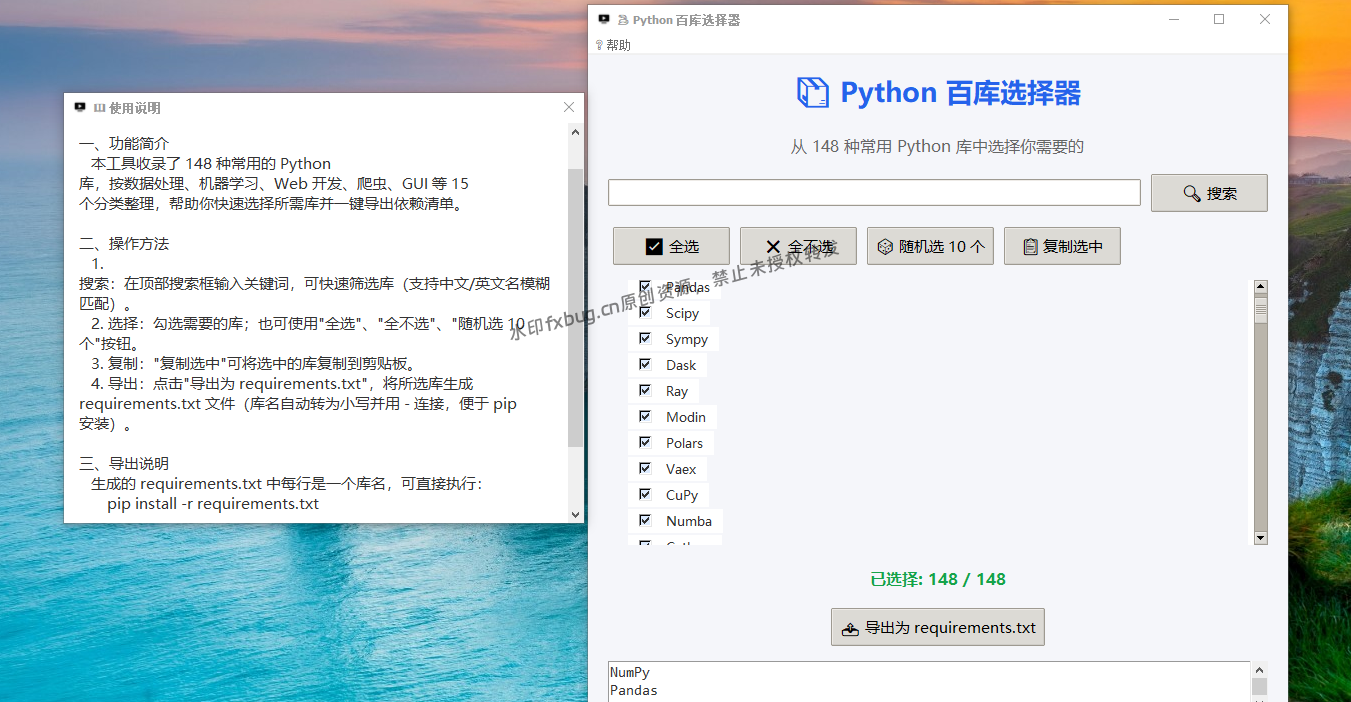
Task: Click the lightbulb icon beside 帮助
Action: pyautogui.click(x=599, y=45)
